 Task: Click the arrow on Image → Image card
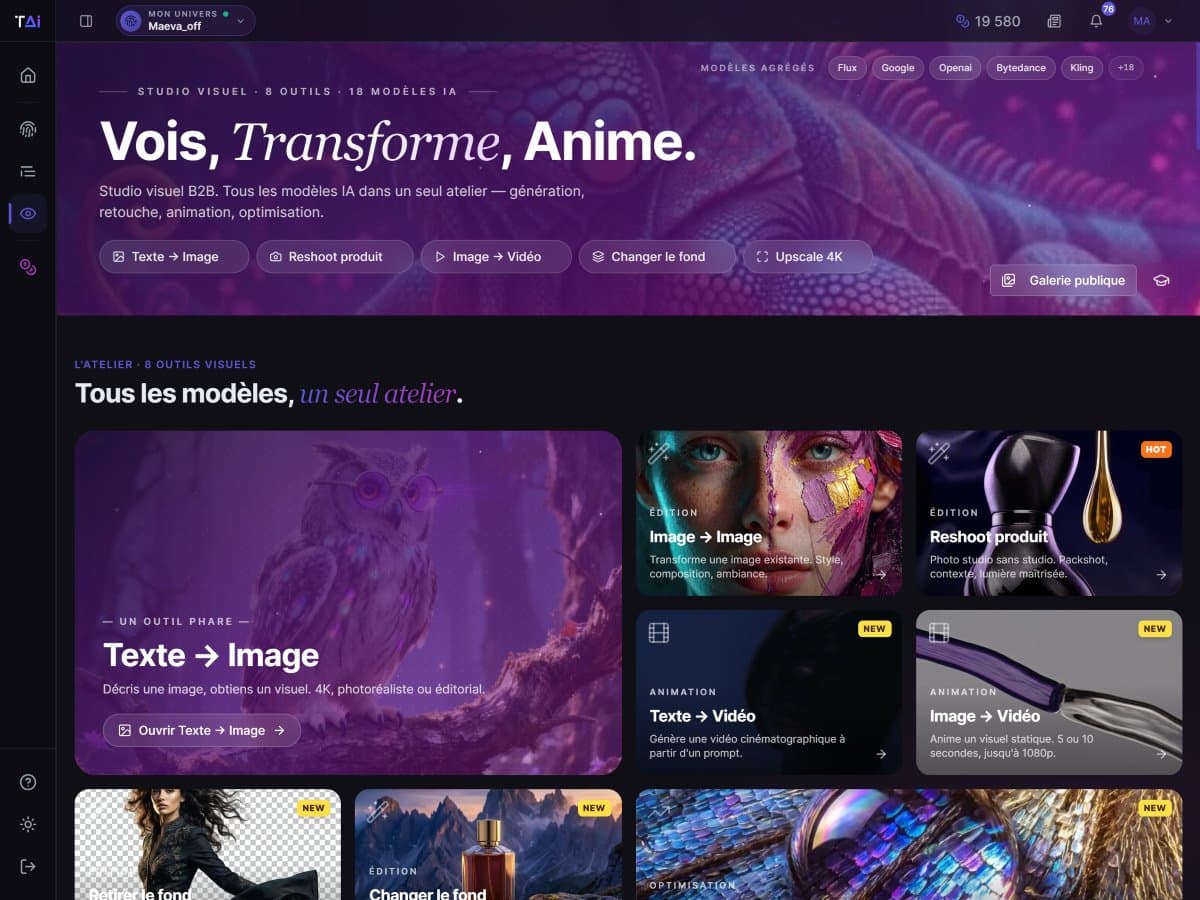point(880,575)
